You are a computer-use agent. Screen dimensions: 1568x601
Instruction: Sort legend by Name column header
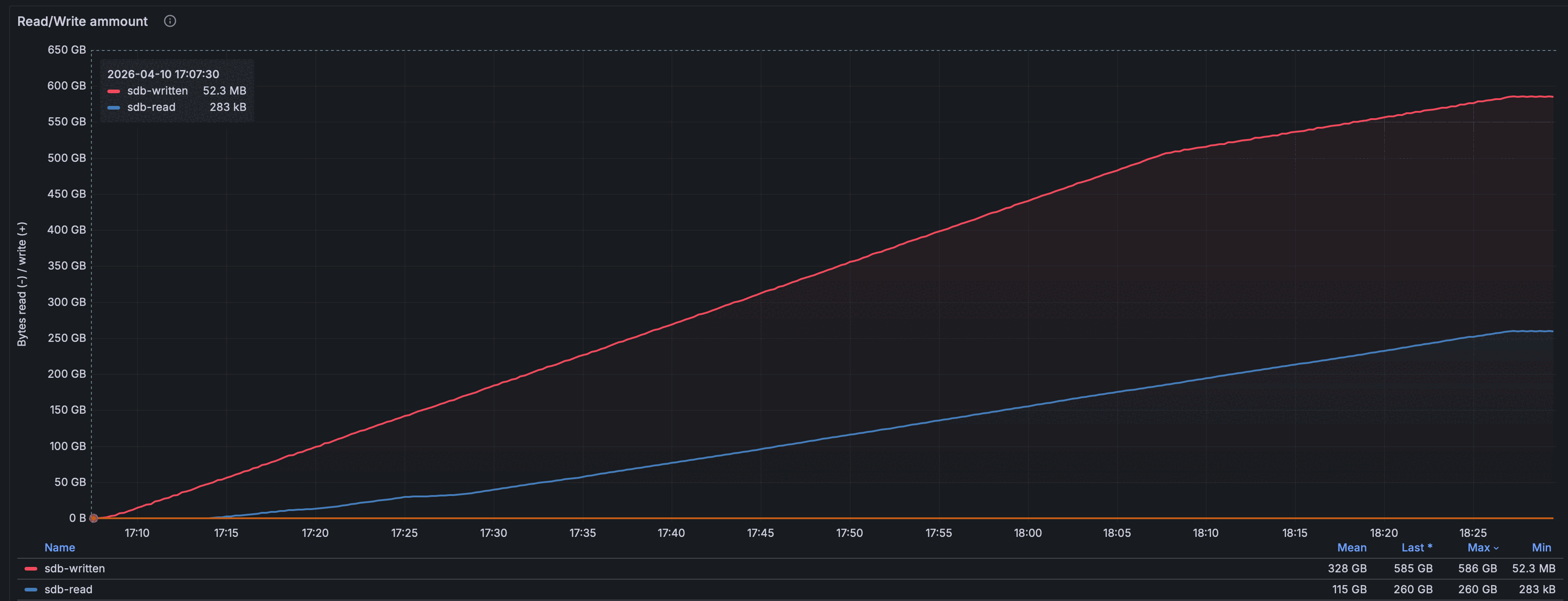(x=60, y=547)
